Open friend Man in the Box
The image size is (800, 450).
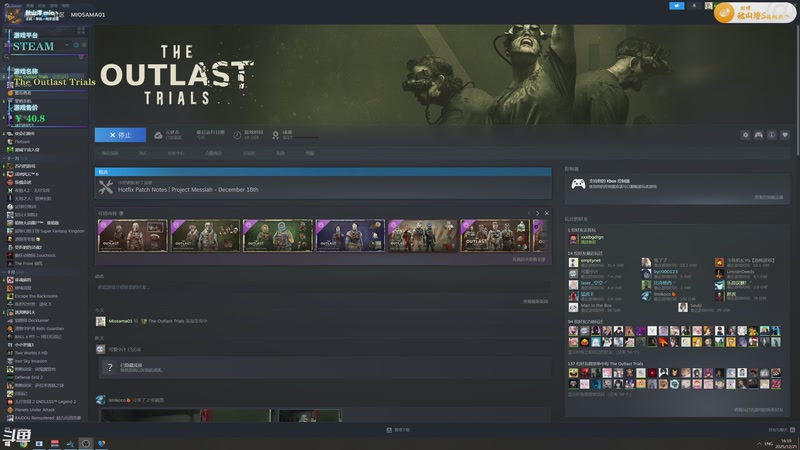596,305
